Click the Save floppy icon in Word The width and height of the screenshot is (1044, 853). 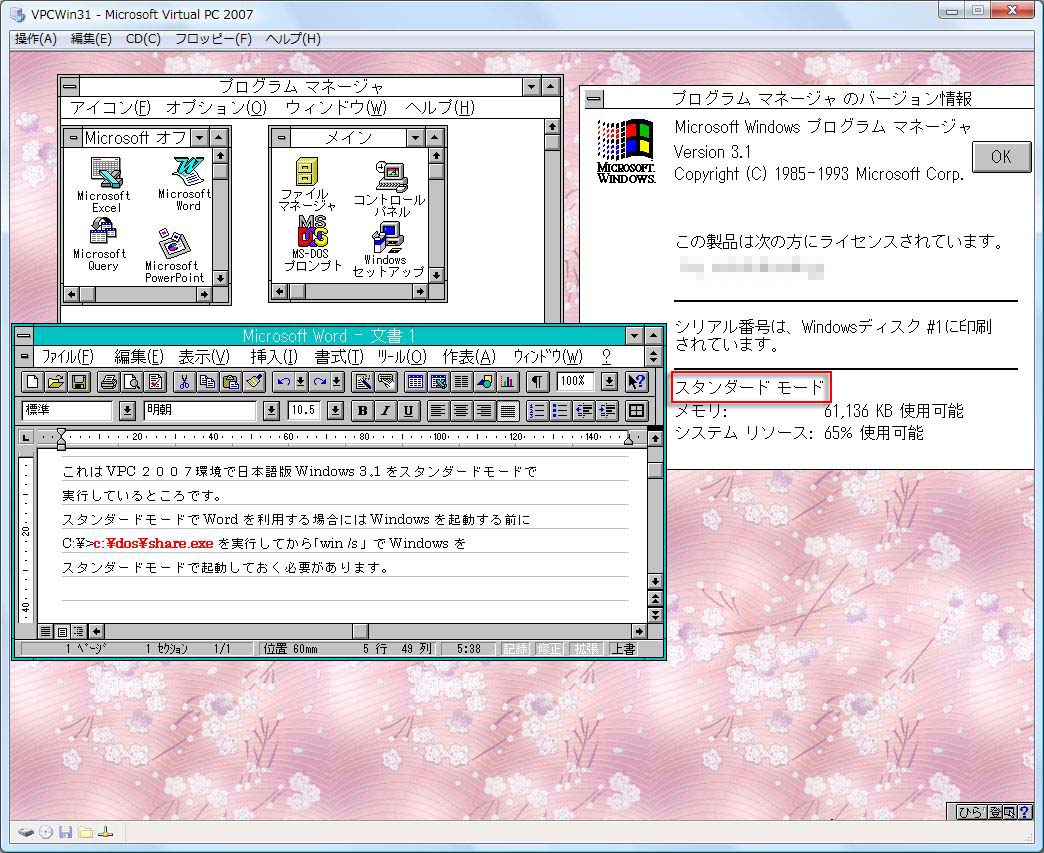point(79,382)
